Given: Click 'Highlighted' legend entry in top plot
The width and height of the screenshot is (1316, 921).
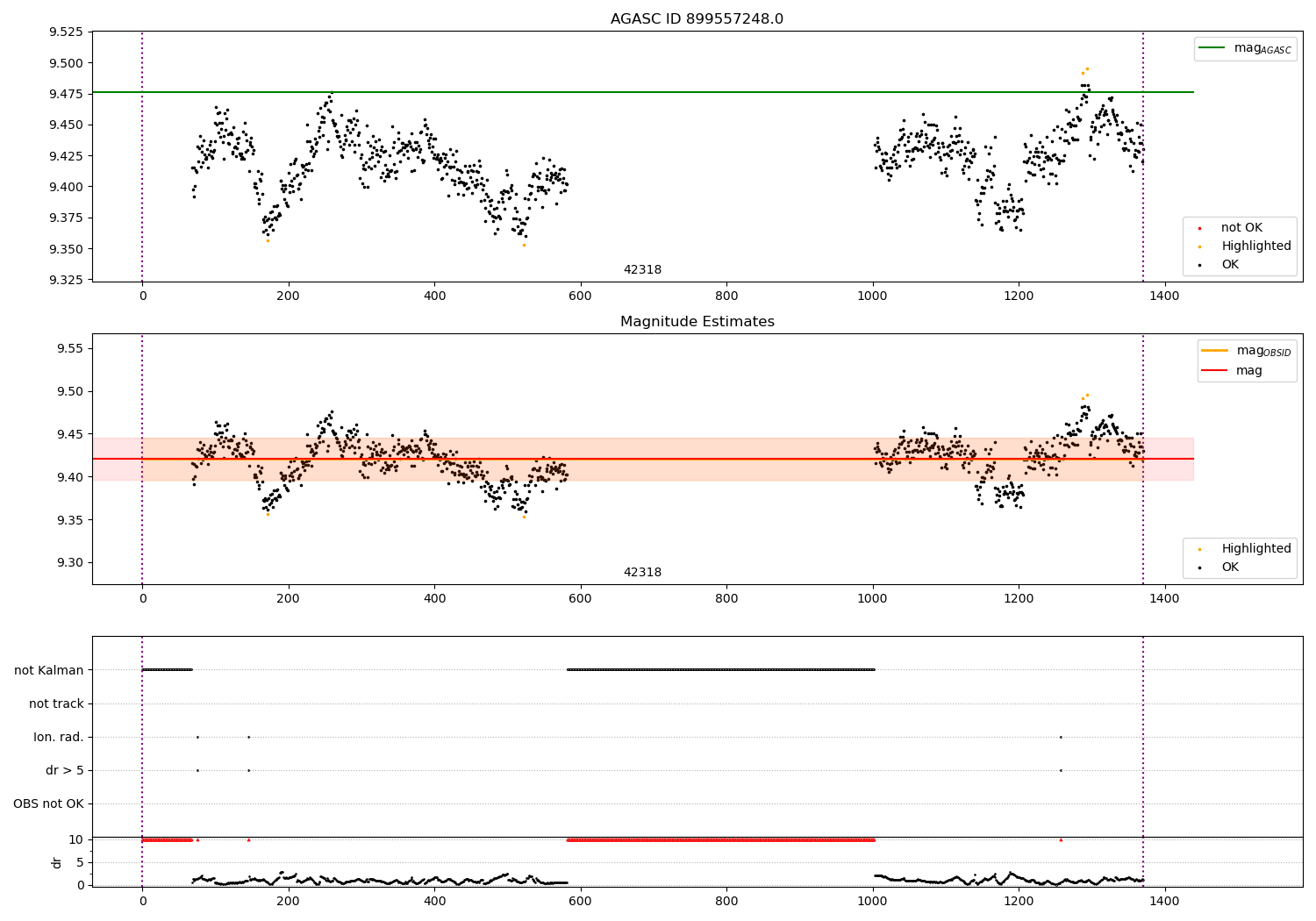Looking at the screenshot, I should 1256,246.
